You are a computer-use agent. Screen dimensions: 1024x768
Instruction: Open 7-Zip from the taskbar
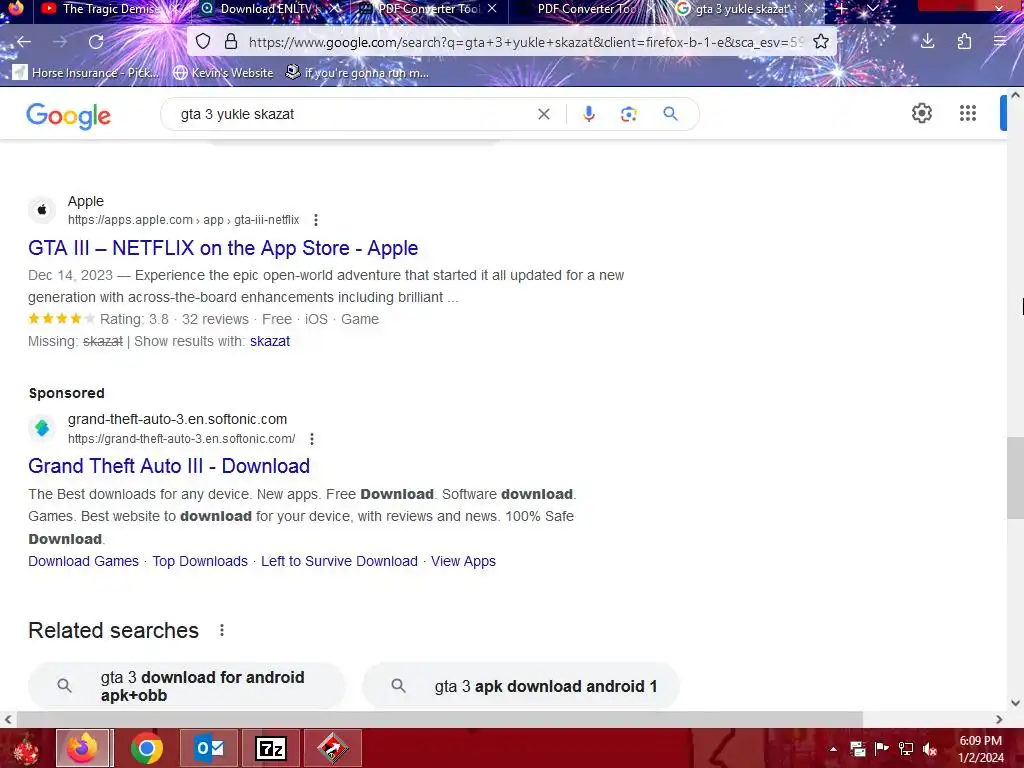point(271,748)
